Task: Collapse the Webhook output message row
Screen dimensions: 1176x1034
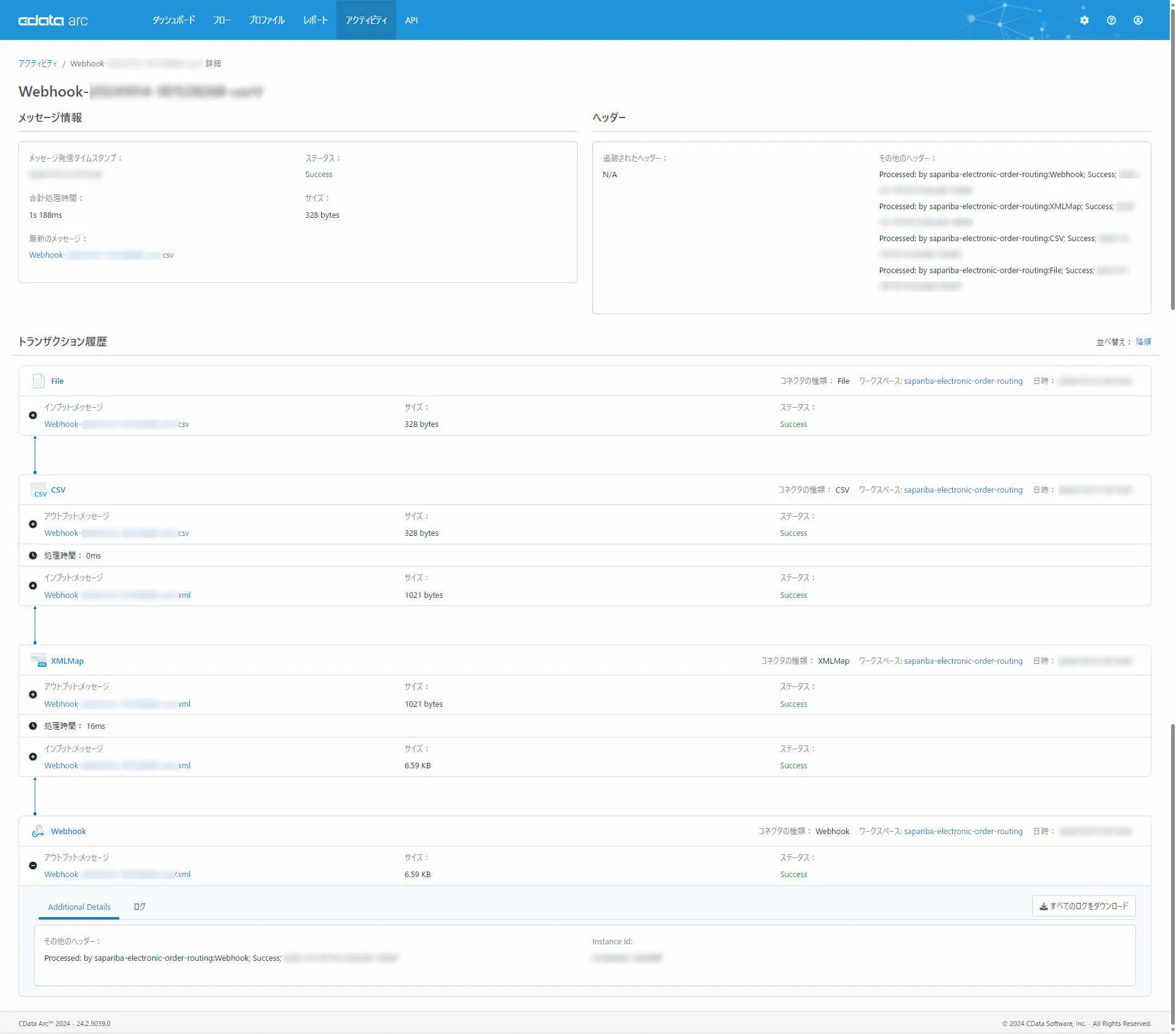Action: tap(33, 865)
